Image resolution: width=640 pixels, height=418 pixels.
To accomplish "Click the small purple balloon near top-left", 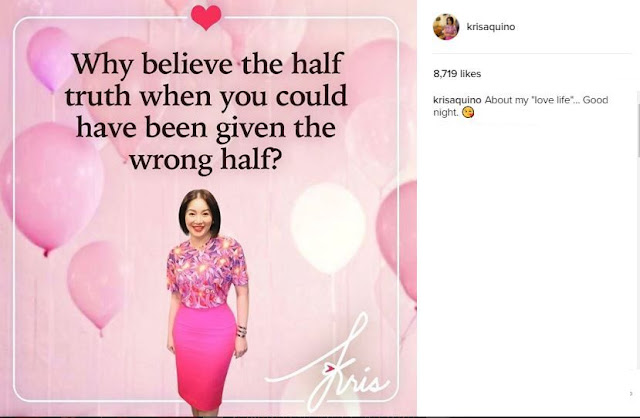I will 49,59.
